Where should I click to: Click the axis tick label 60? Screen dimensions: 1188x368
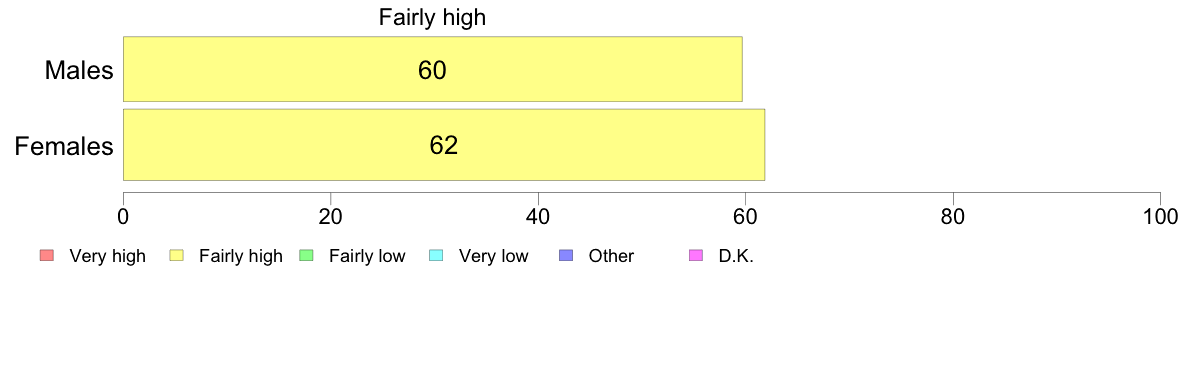coord(745,216)
